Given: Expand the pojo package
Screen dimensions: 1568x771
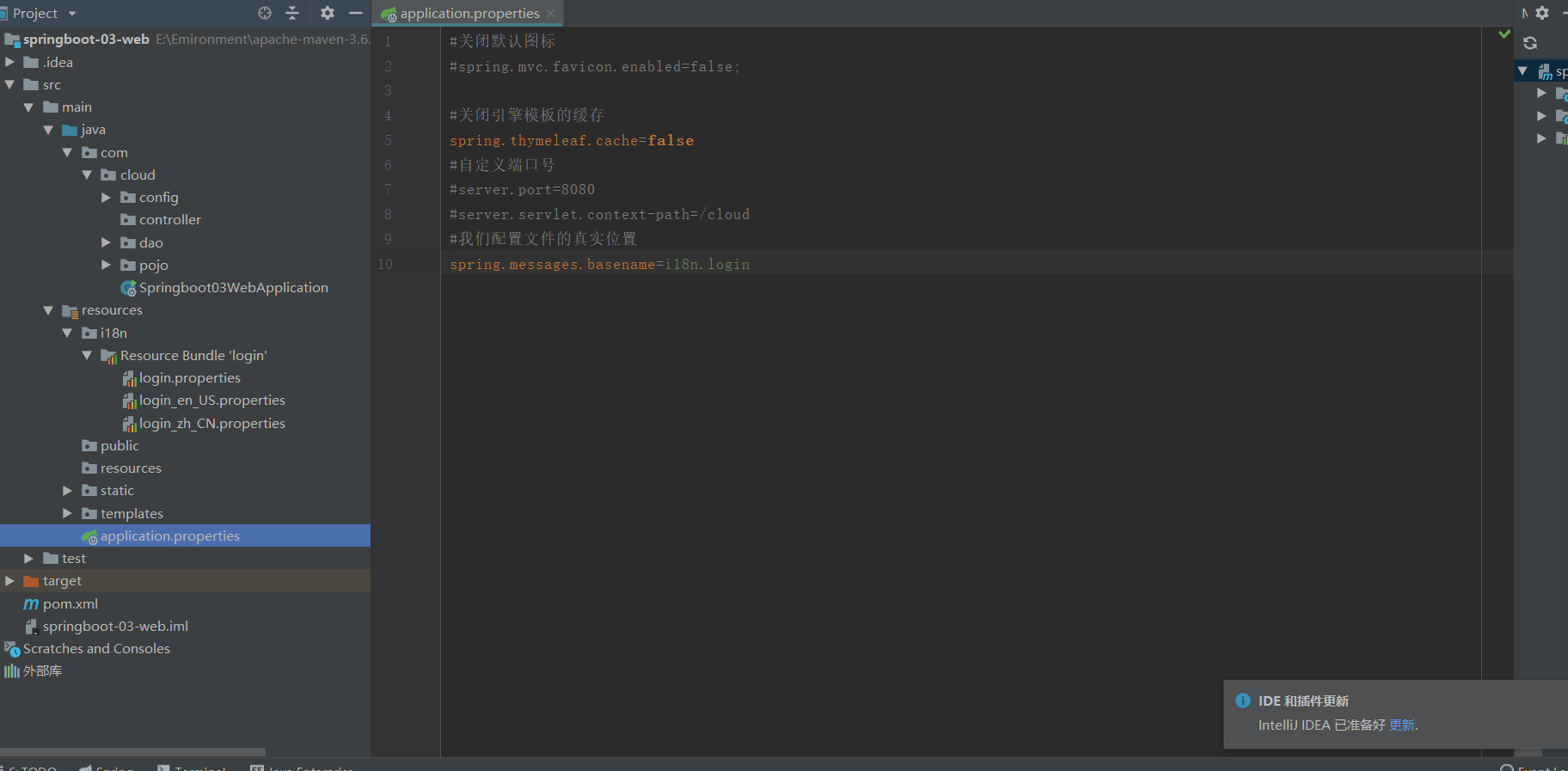Looking at the screenshot, I should click(x=106, y=265).
